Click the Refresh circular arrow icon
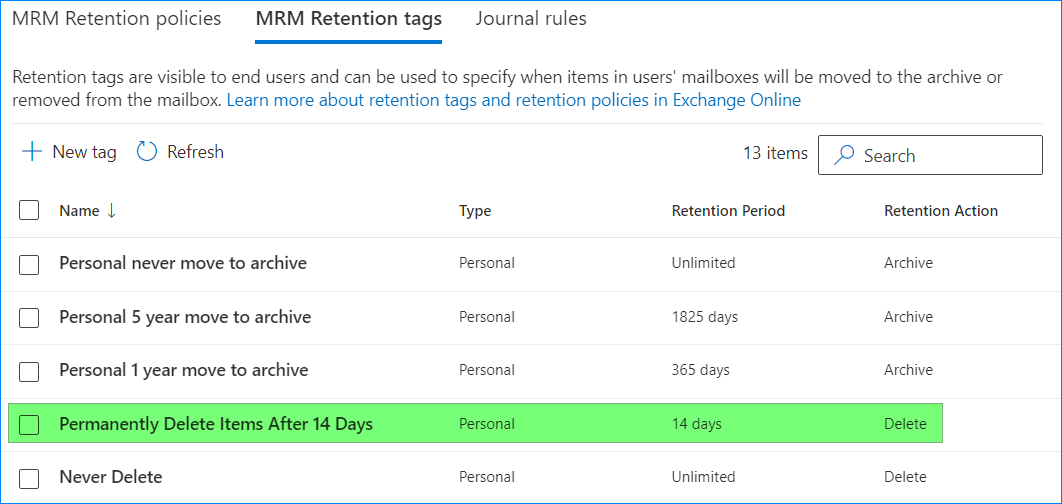 coord(147,152)
